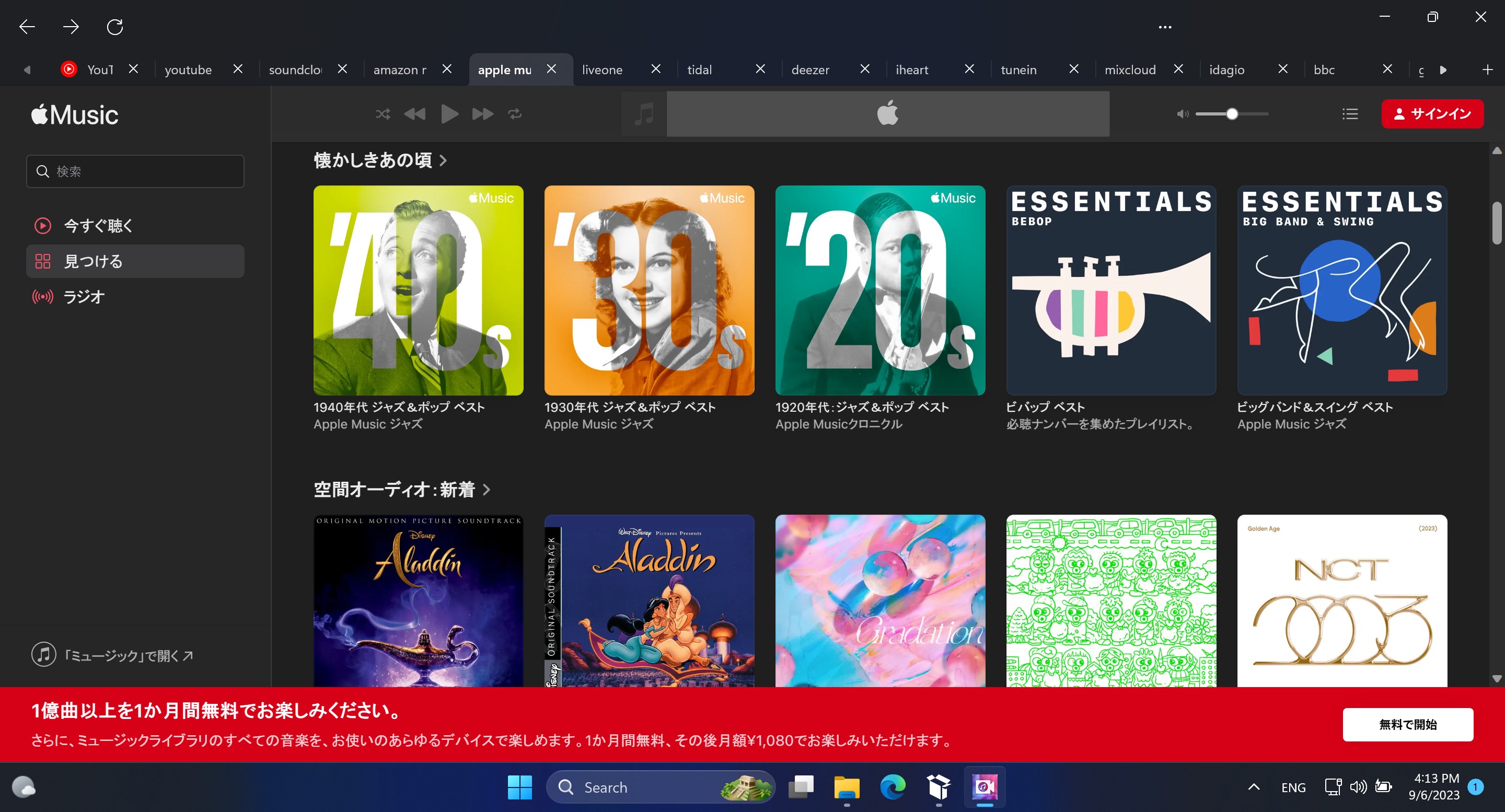
Task: Click the サインイン button
Action: (1432, 114)
